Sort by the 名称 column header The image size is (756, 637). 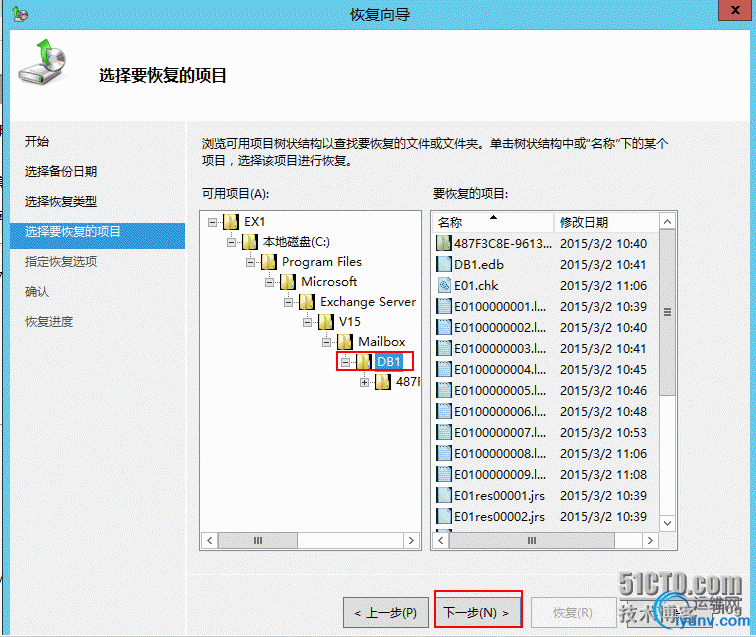pos(493,222)
